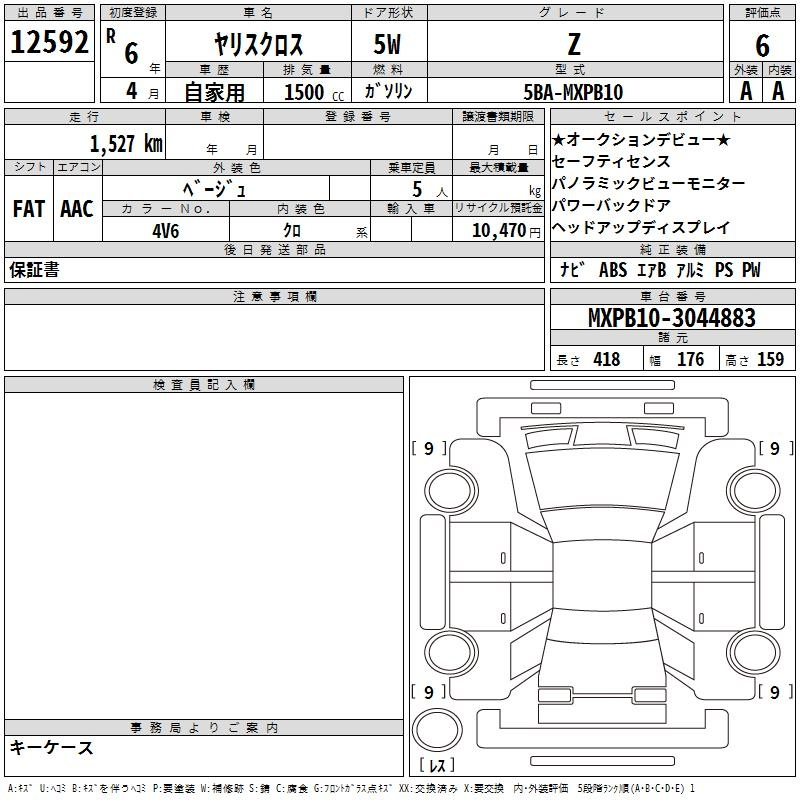
Task: Click the car name ヤリスクロス
Action: tap(257, 45)
